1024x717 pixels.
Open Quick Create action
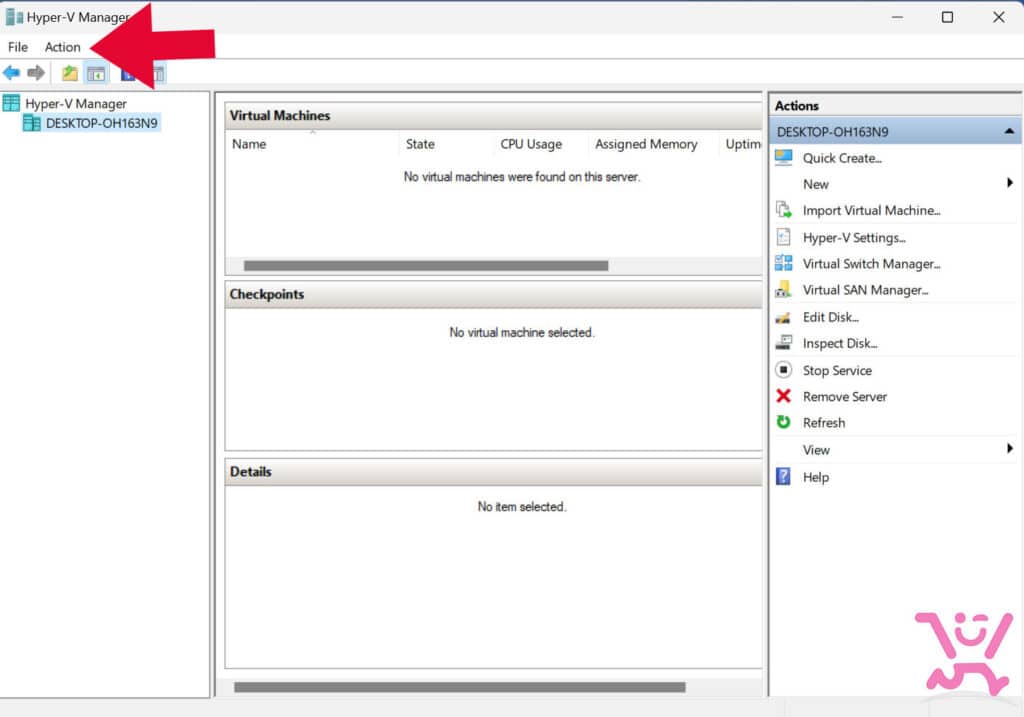coord(842,158)
